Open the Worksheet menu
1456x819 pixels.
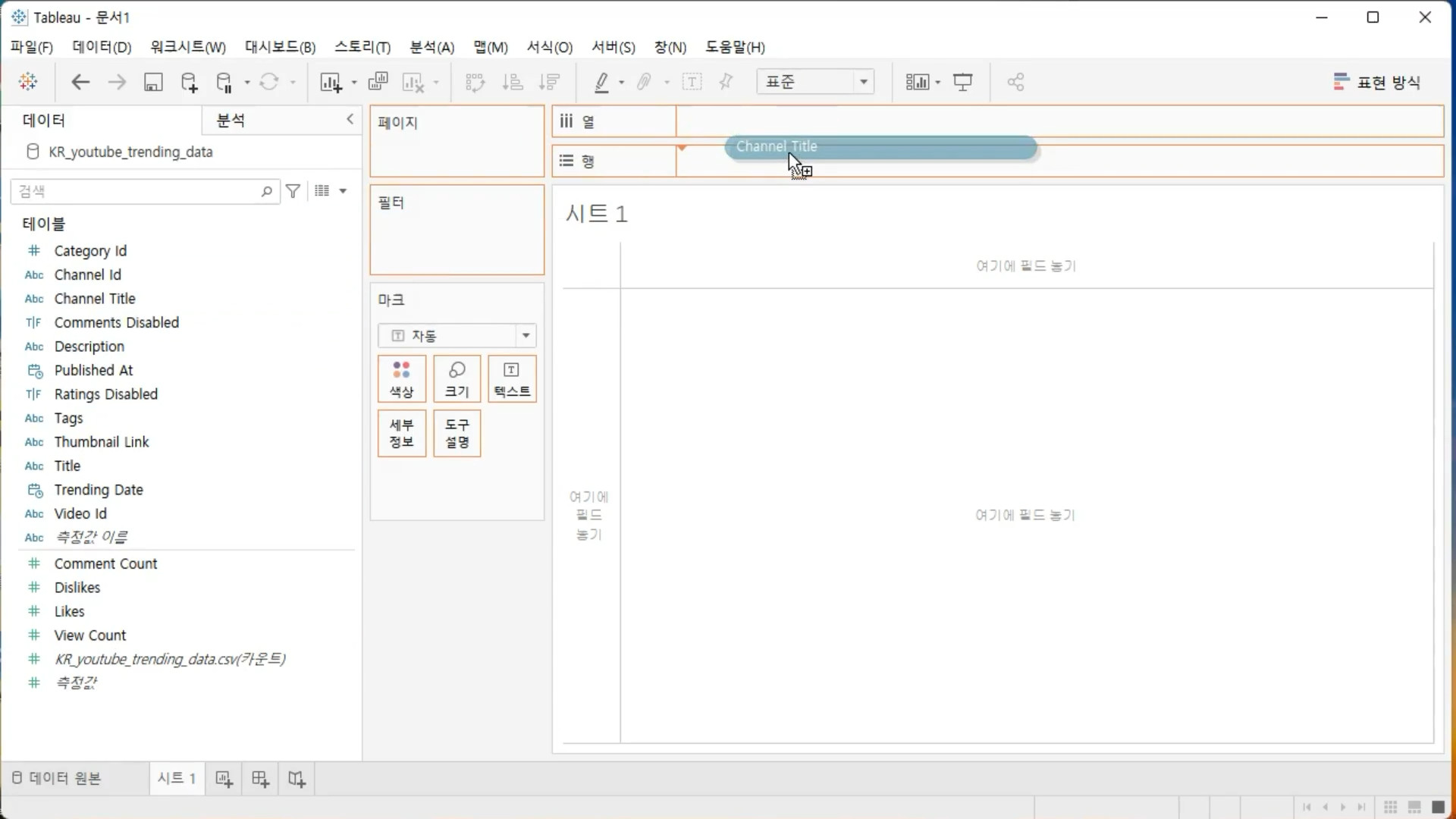tap(187, 47)
